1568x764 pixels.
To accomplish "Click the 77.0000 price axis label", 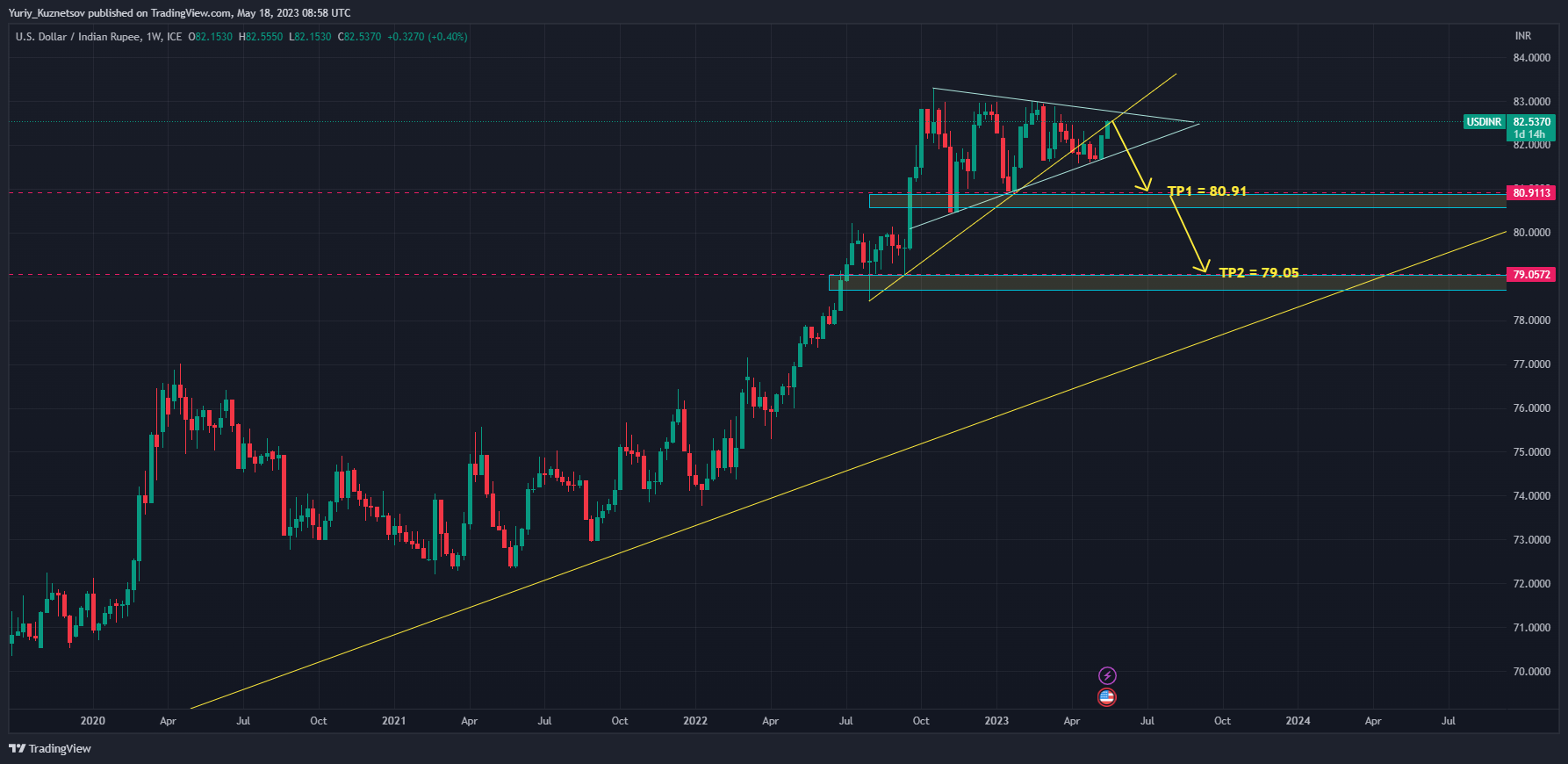I will (x=1531, y=364).
